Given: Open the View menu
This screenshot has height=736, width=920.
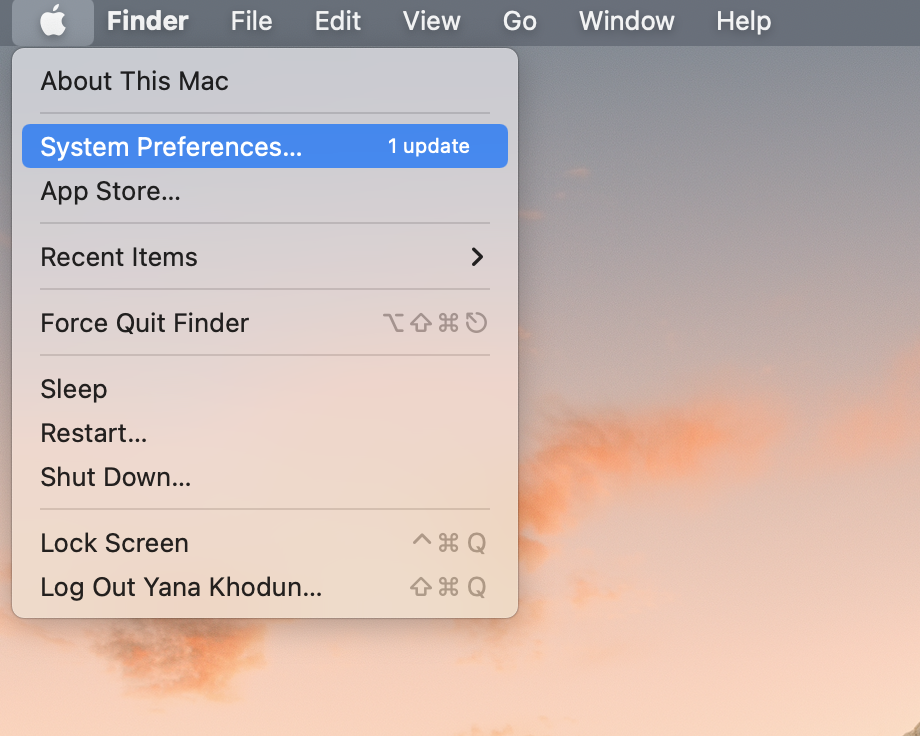Looking at the screenshot, I should click(431, 21).
